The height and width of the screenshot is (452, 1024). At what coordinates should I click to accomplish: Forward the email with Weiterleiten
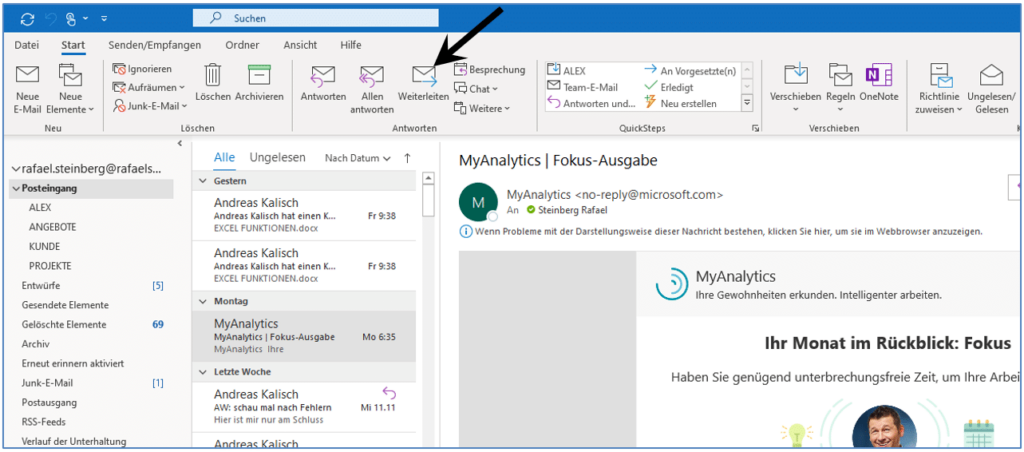[424, 83]
